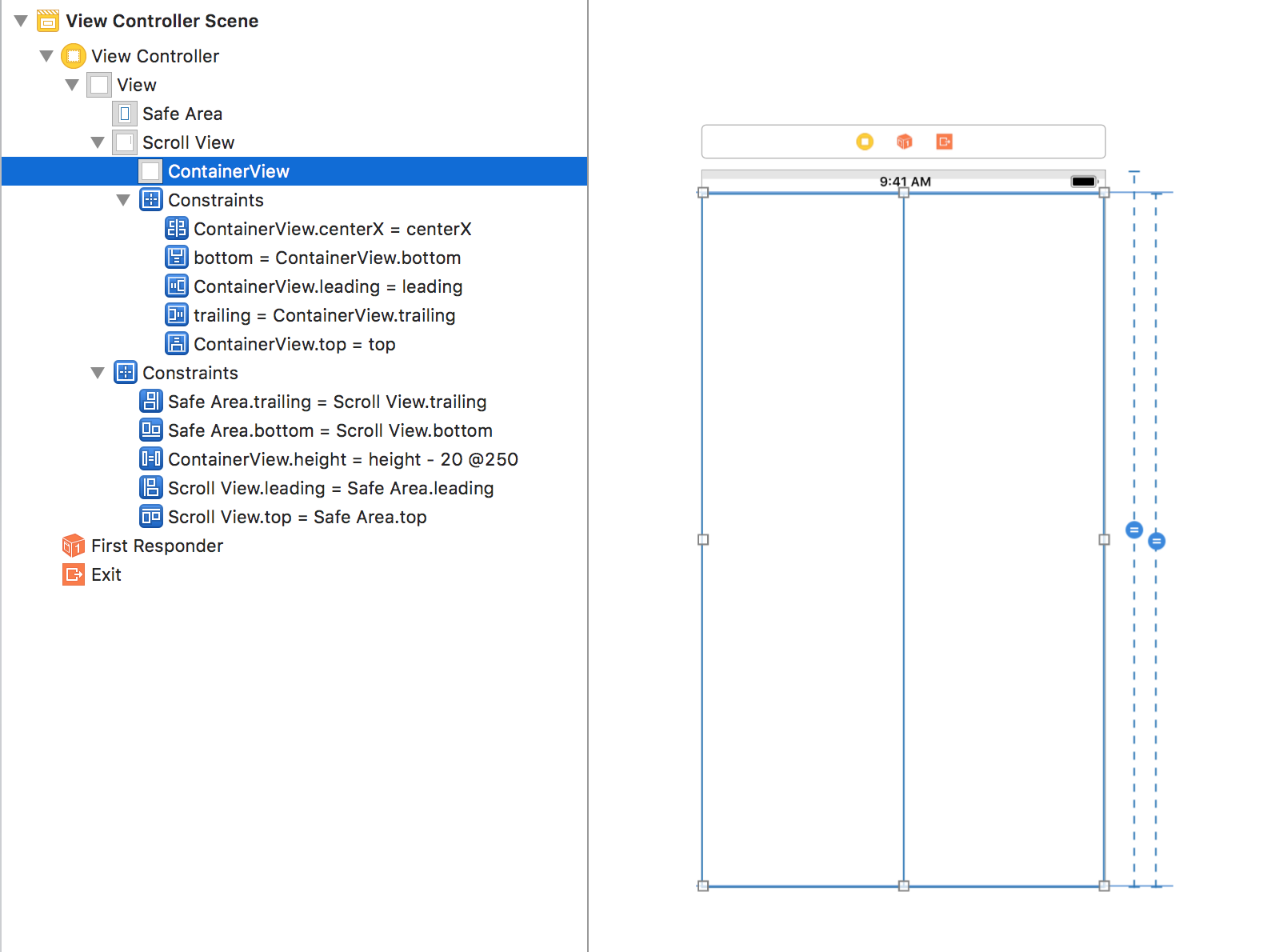Click the First Responder cube icon in outline
The image size is (1267, 952).
click(x=74, y=546)
